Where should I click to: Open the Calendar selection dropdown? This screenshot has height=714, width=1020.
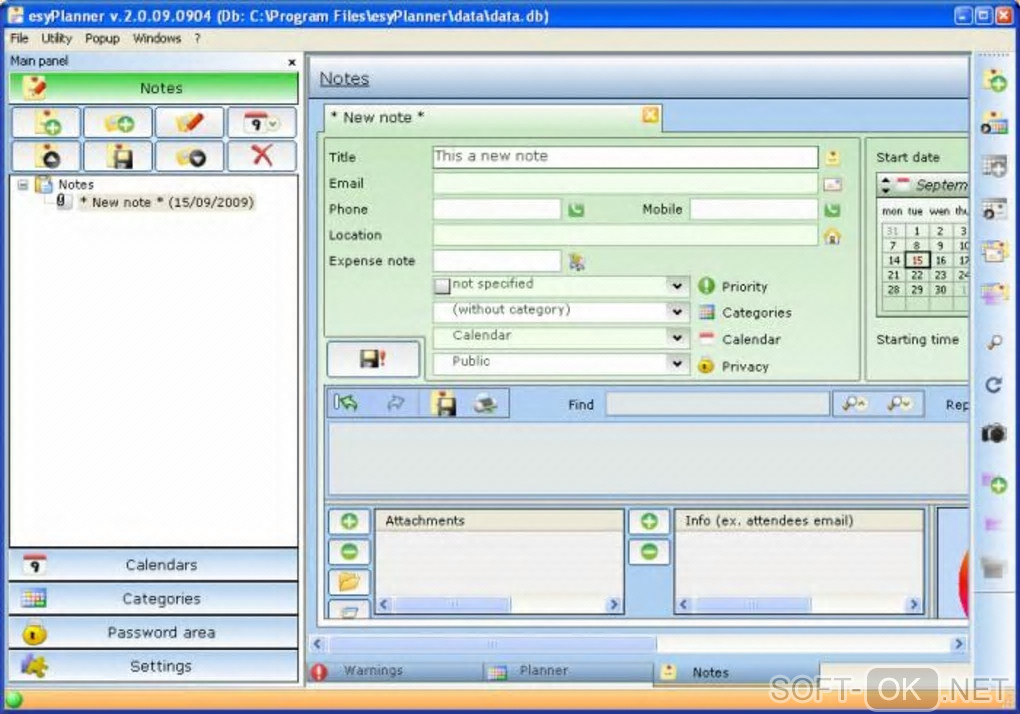tap(561, 337)
